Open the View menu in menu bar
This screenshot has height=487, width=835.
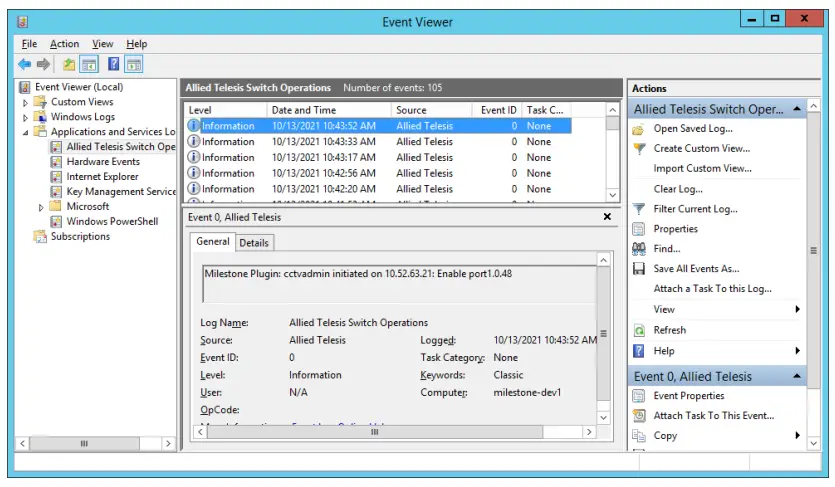click(x=102, y=44)
